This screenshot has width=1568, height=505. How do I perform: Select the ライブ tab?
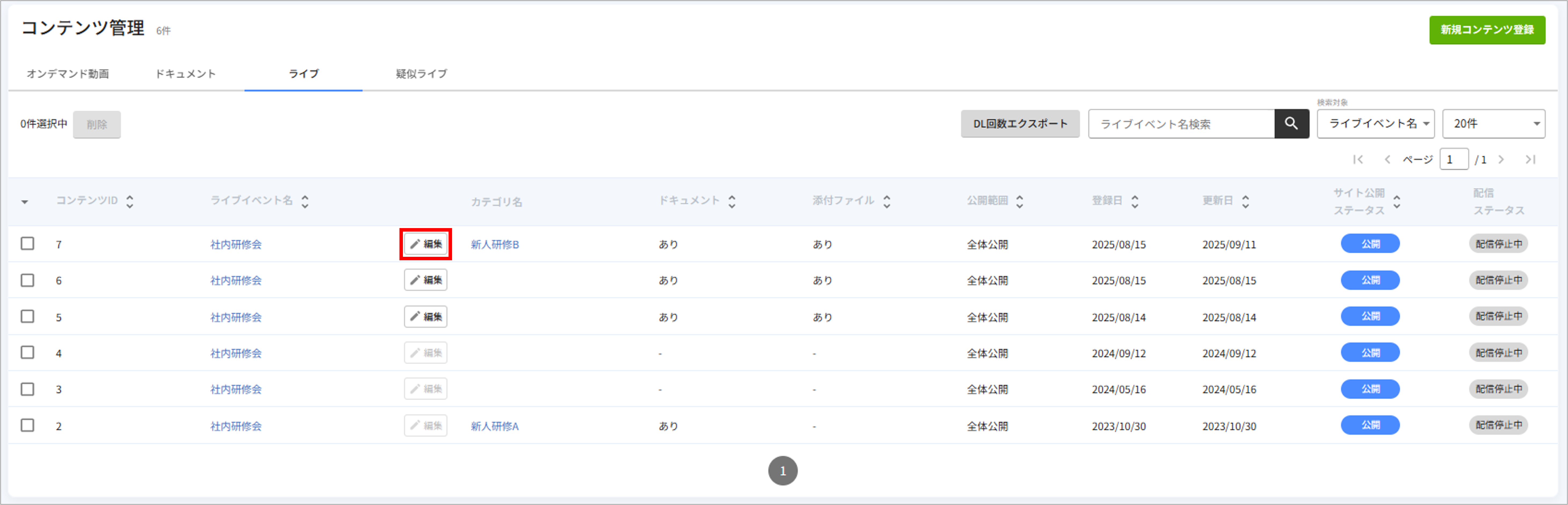tap(304, 74)
